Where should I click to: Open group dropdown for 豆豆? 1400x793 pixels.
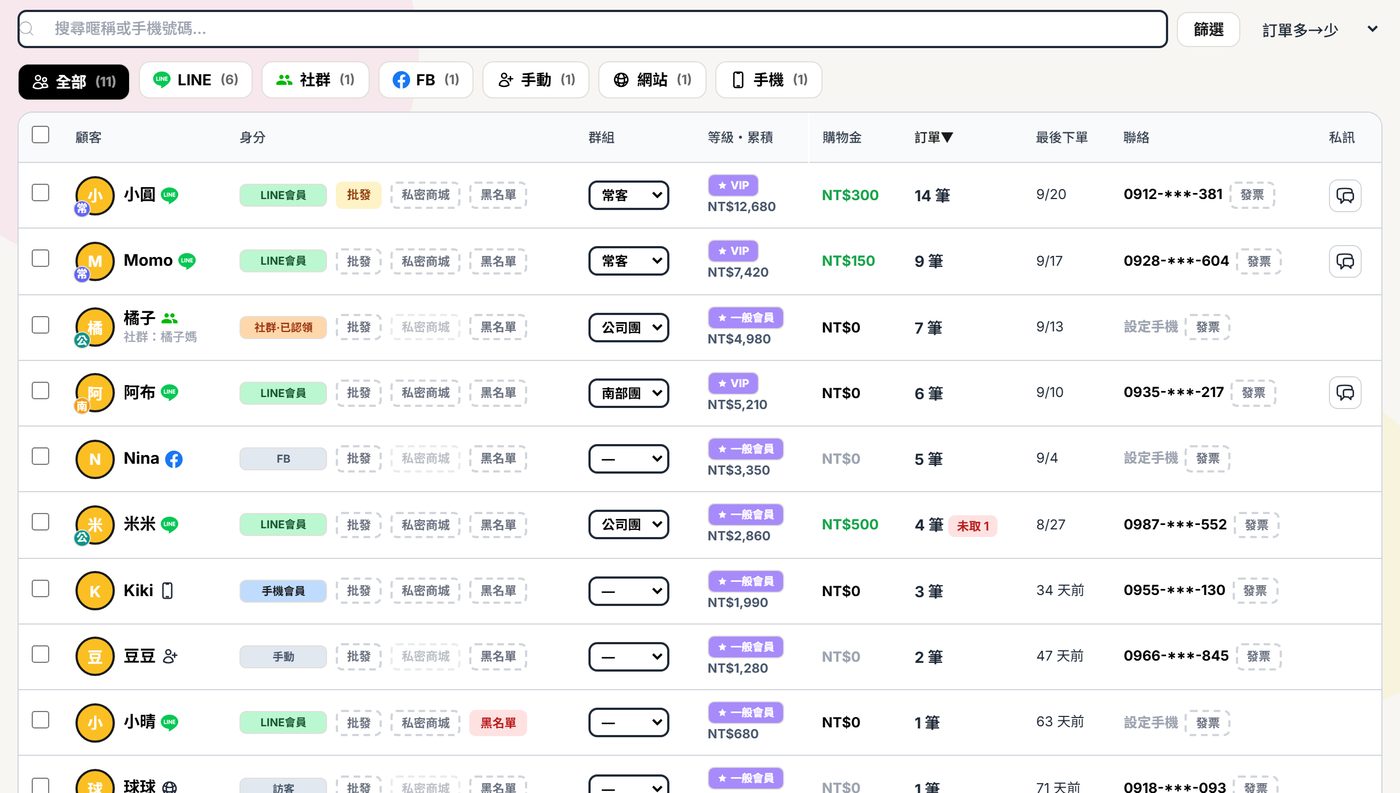click(629, 657)
